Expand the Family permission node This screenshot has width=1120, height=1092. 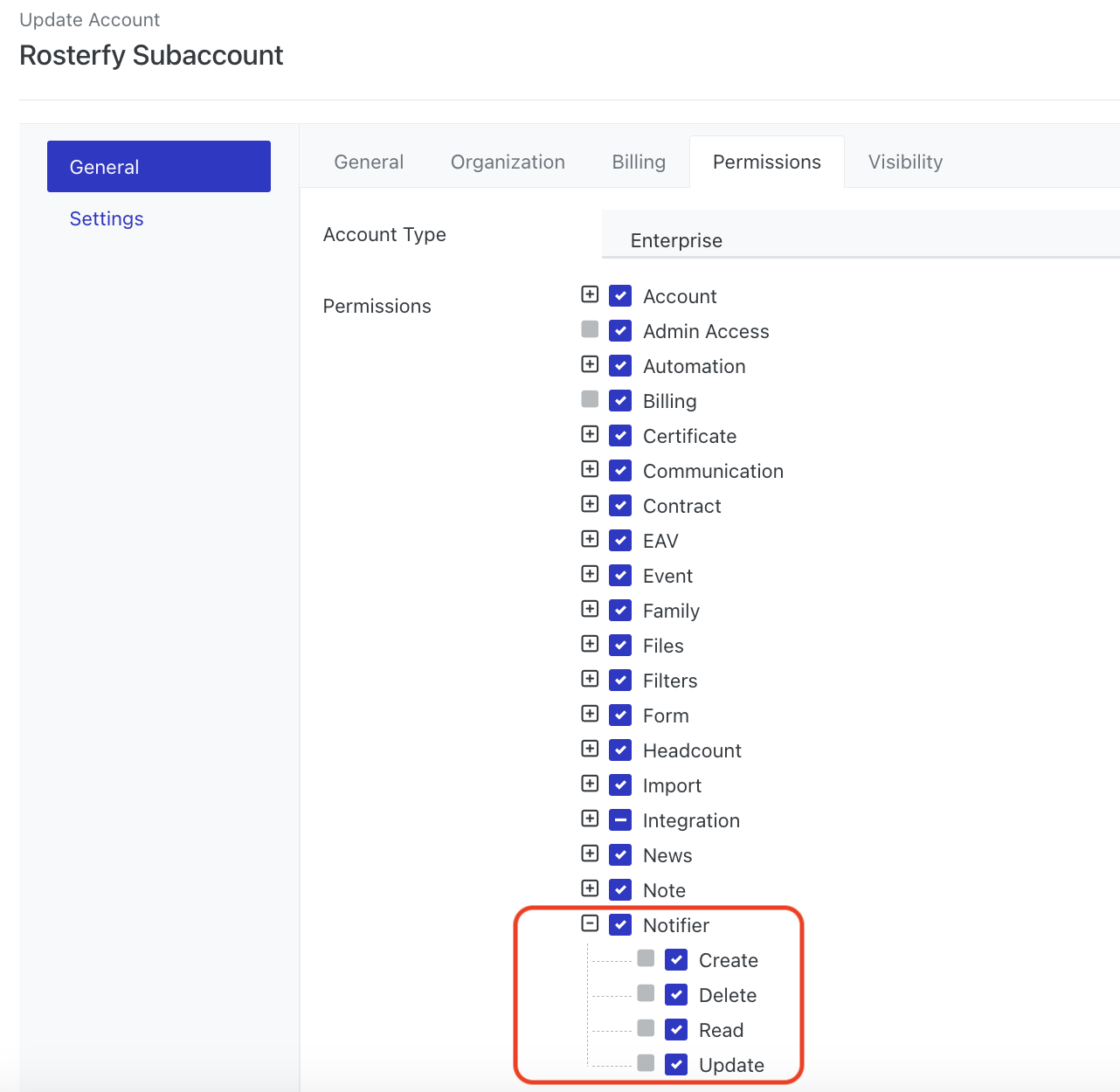point(590,609)
